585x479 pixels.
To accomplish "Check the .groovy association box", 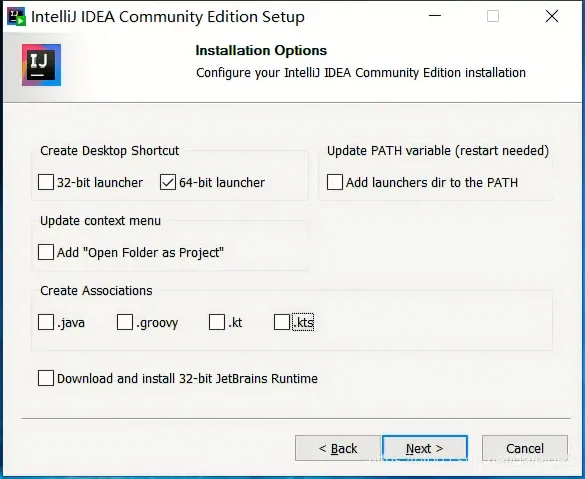I will [x=125, y=322].
